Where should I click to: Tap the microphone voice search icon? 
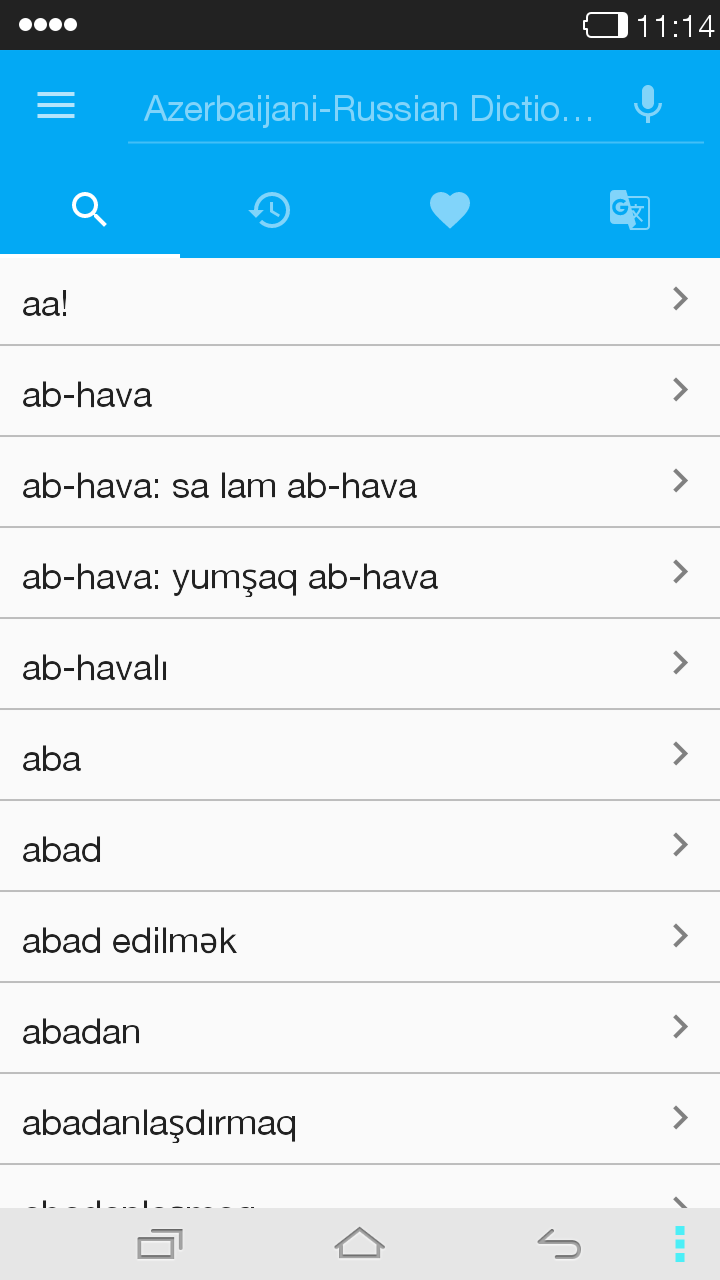(x=648, y=105)
